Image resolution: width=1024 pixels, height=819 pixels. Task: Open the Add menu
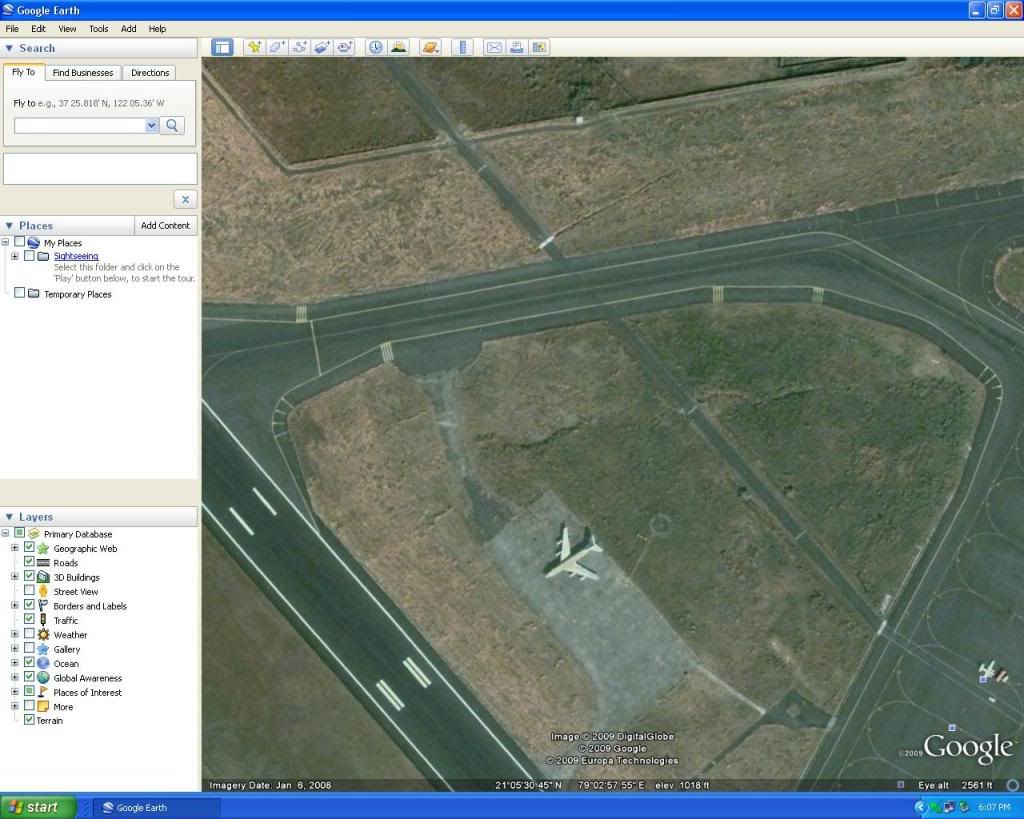[129, 29]
